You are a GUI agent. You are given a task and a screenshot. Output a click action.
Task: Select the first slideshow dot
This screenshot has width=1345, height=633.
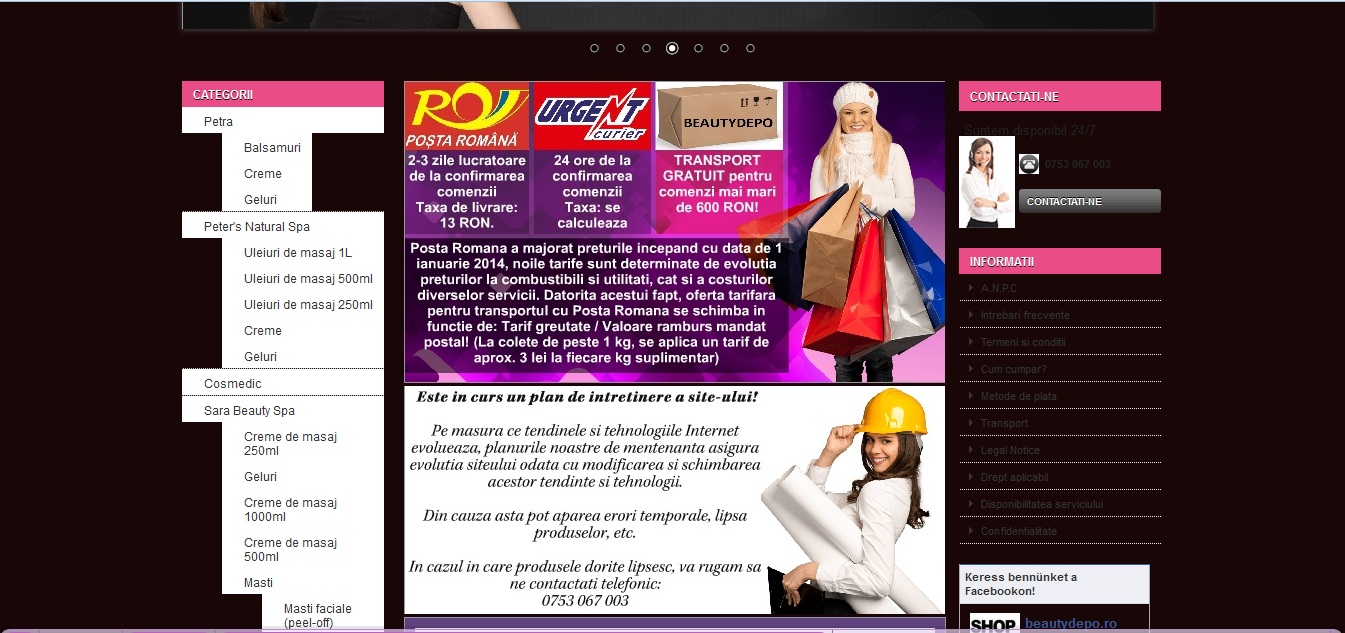click(x=594, y=48)
